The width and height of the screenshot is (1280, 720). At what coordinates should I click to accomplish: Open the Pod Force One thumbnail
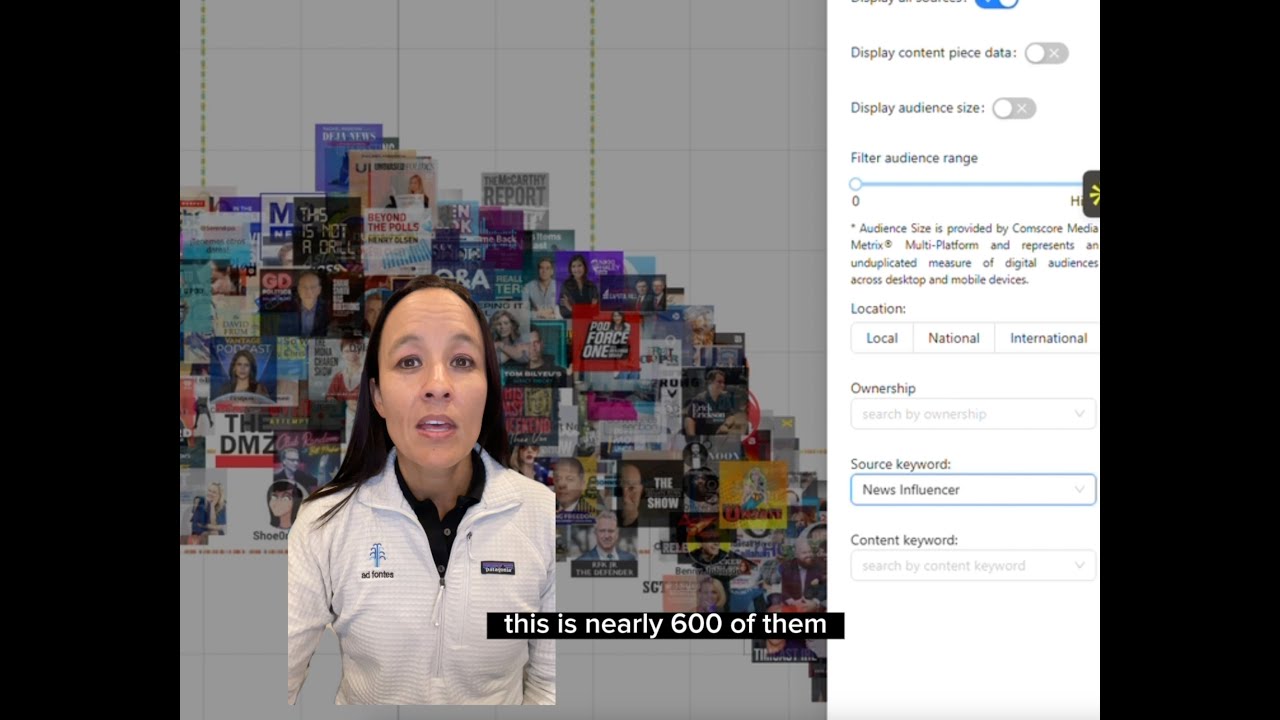point(607,338)
